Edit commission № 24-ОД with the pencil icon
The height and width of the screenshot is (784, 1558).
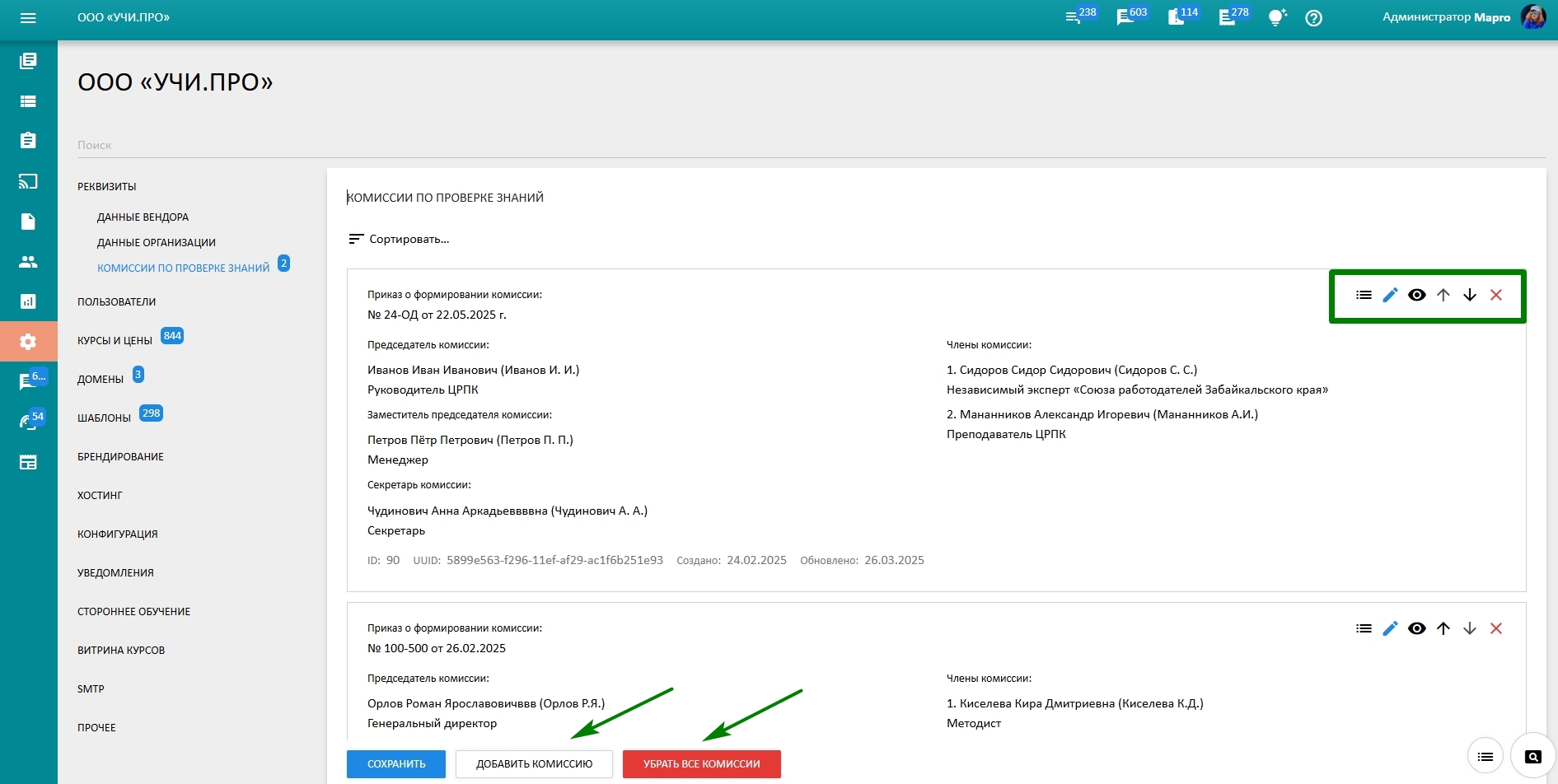[1391, 295]
